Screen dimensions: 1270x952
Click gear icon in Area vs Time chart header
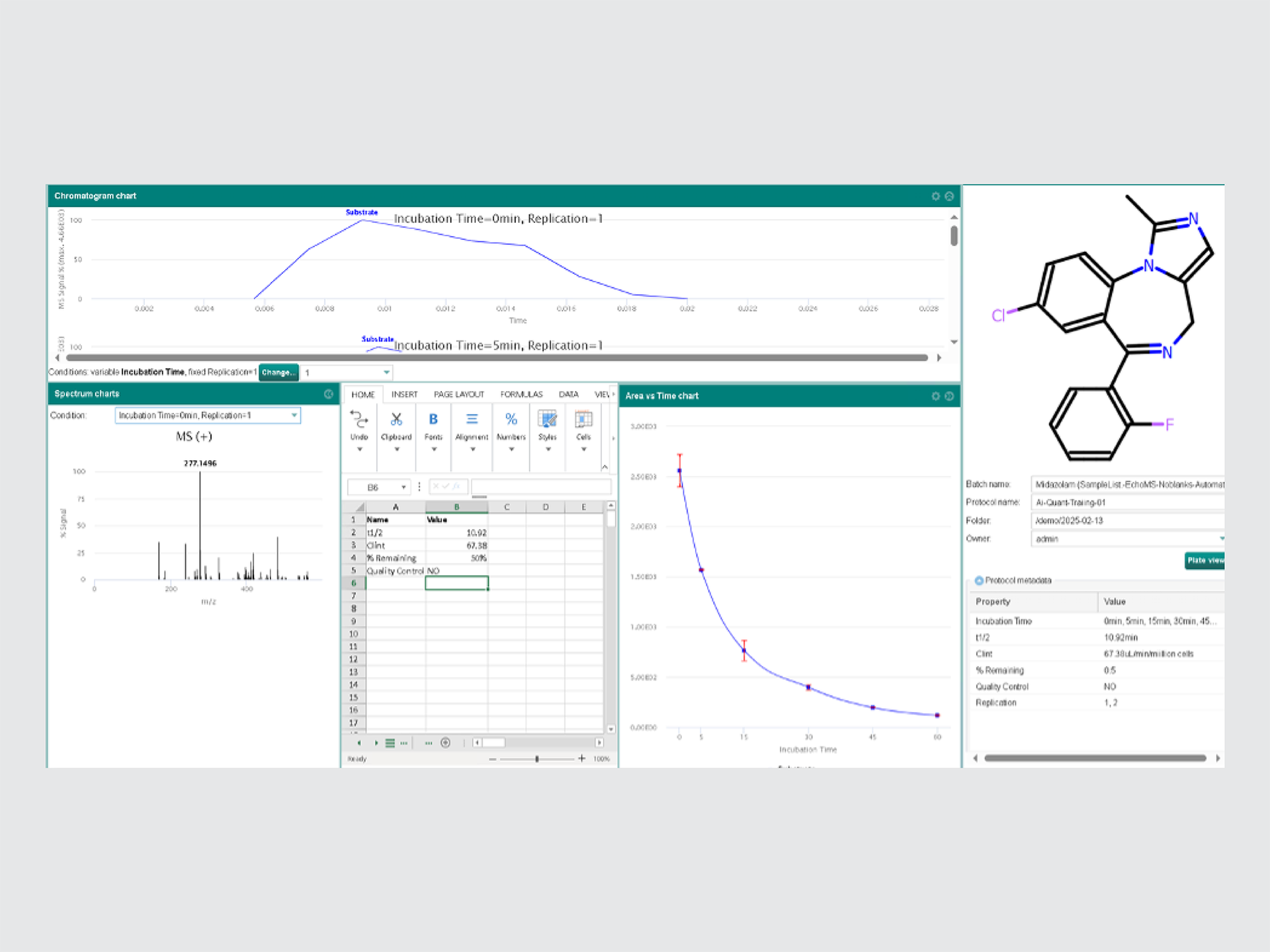[x=935, y=396]
